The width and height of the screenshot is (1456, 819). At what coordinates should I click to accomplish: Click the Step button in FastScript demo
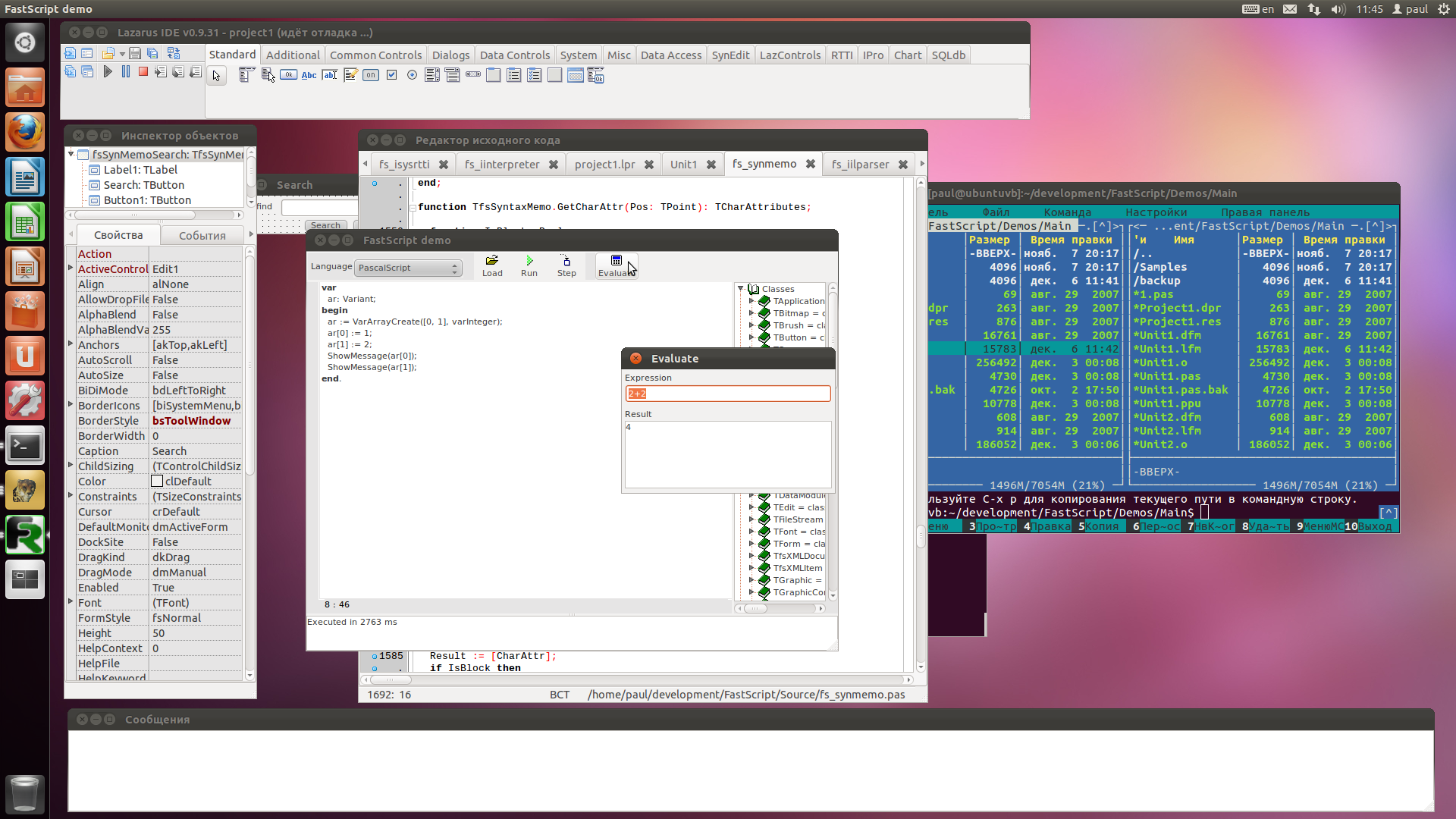pos(566,266)
